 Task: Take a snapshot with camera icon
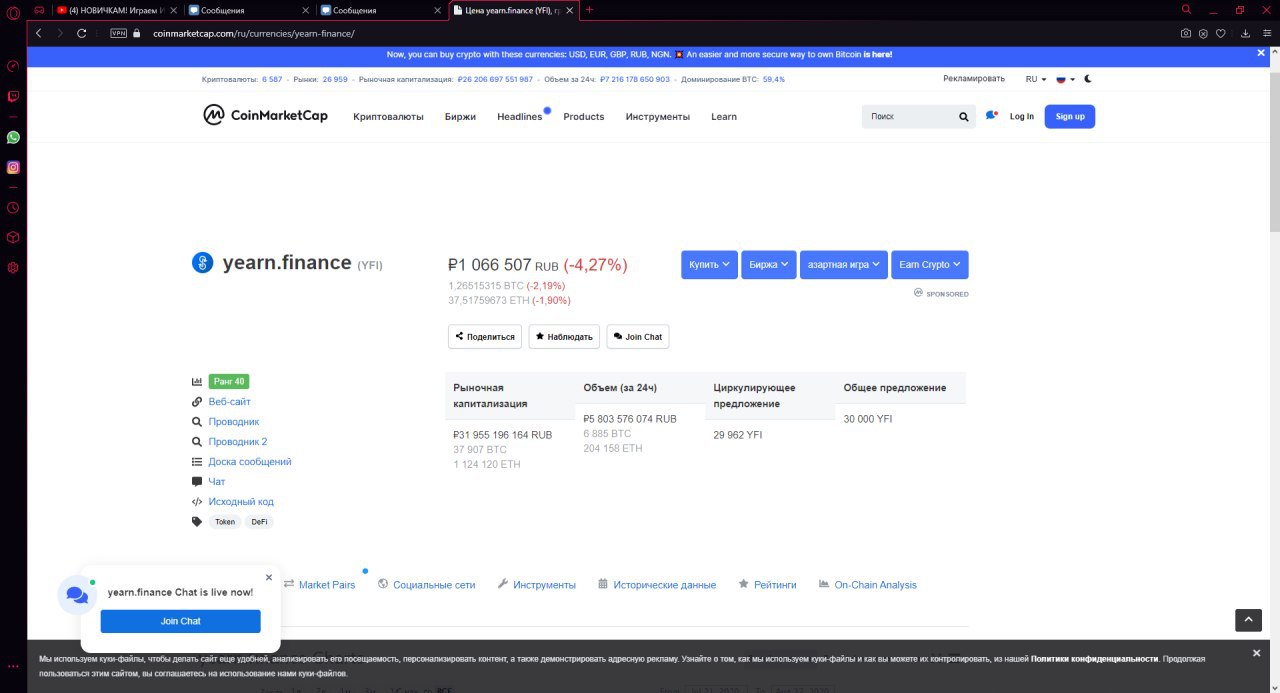(x=1186, y=33)
